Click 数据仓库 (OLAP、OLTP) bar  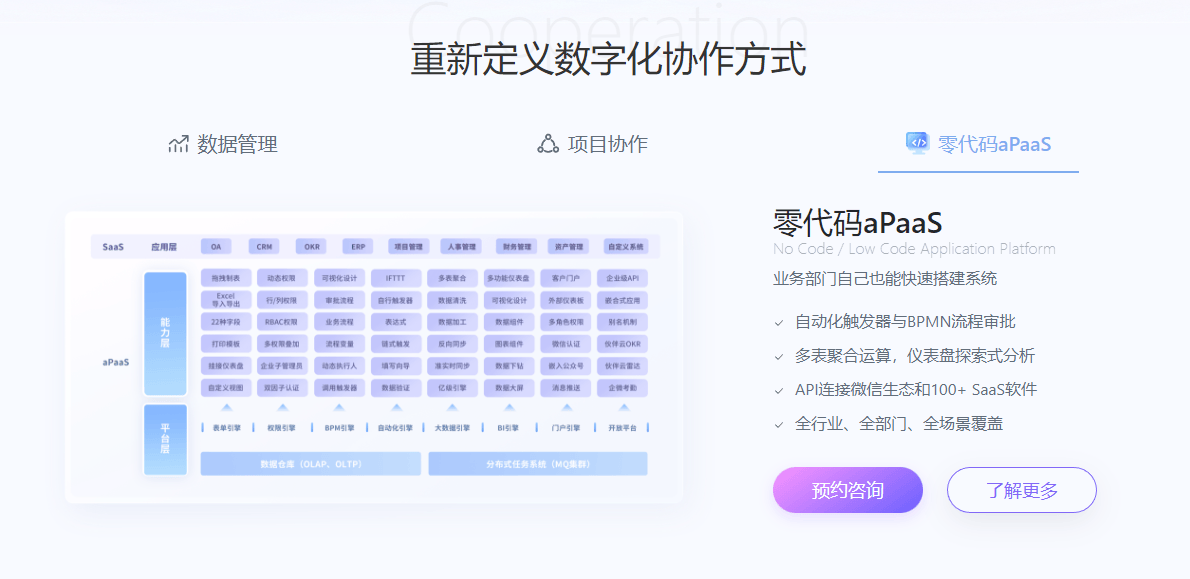point(310,464)
